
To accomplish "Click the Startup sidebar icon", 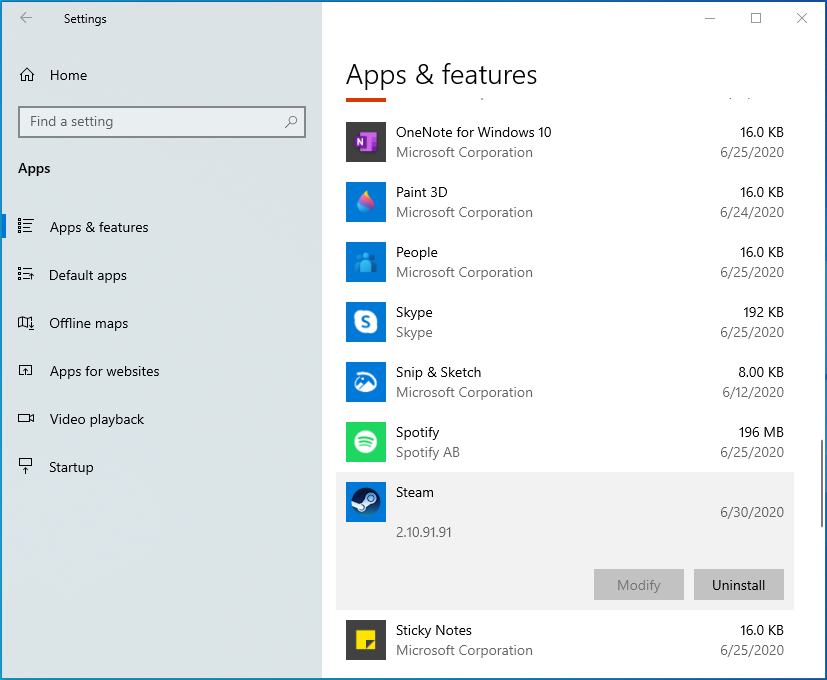I will [25, 466].
